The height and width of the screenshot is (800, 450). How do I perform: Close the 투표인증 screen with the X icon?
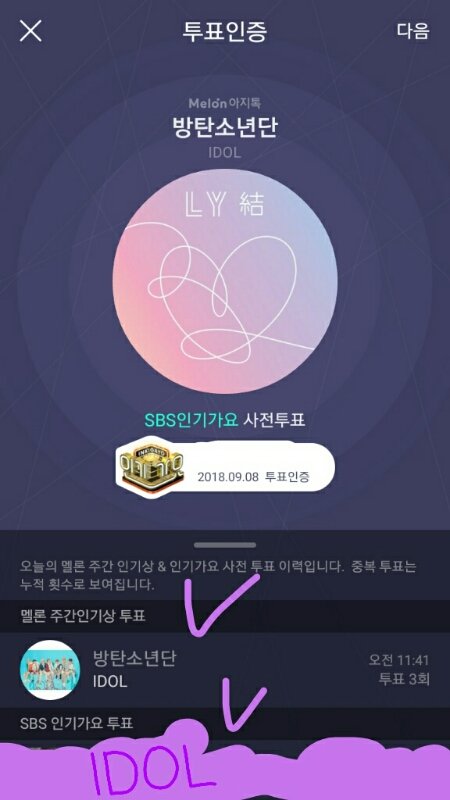[x=31, y=31]
